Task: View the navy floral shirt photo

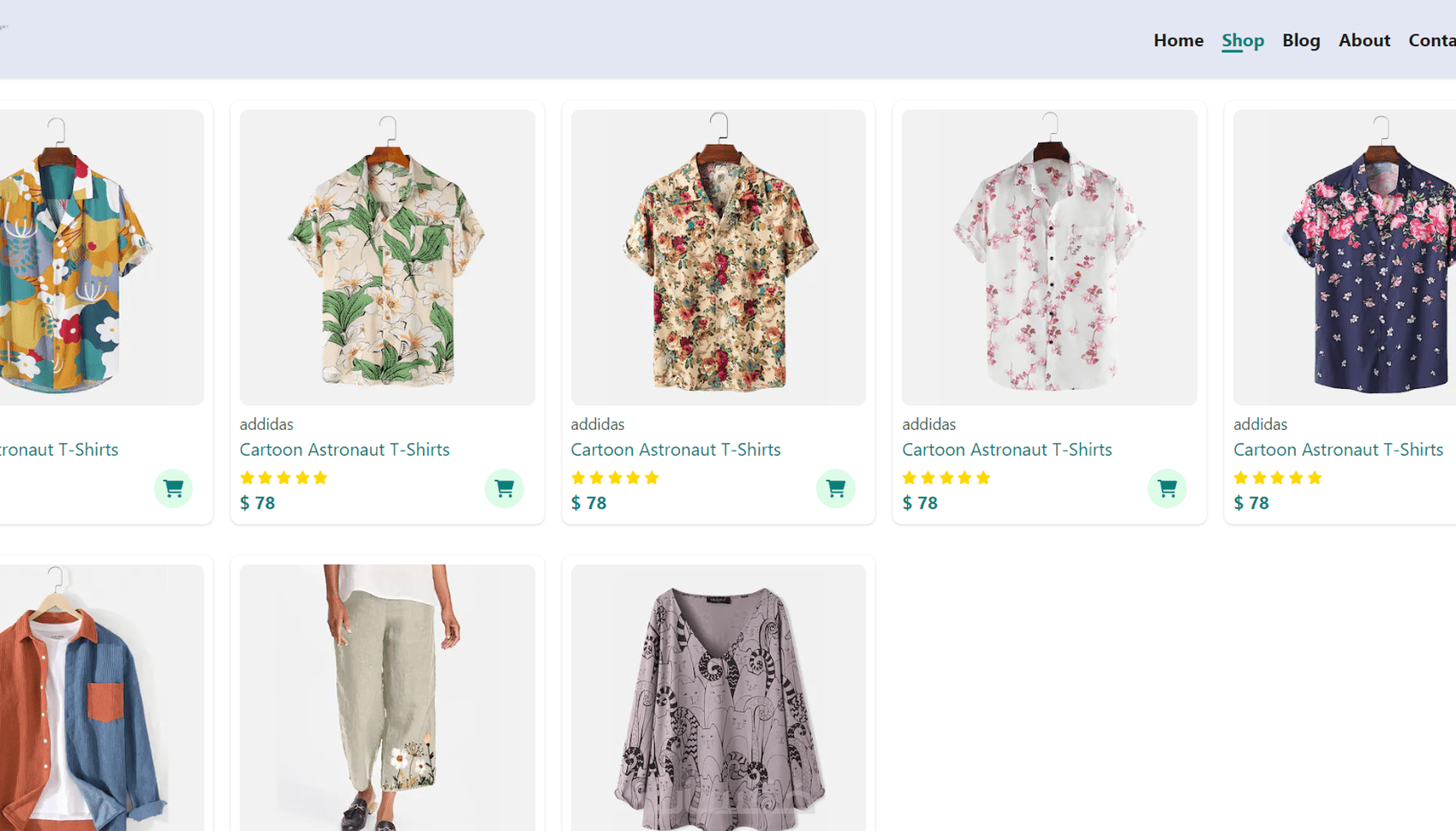Action: 1353,257
